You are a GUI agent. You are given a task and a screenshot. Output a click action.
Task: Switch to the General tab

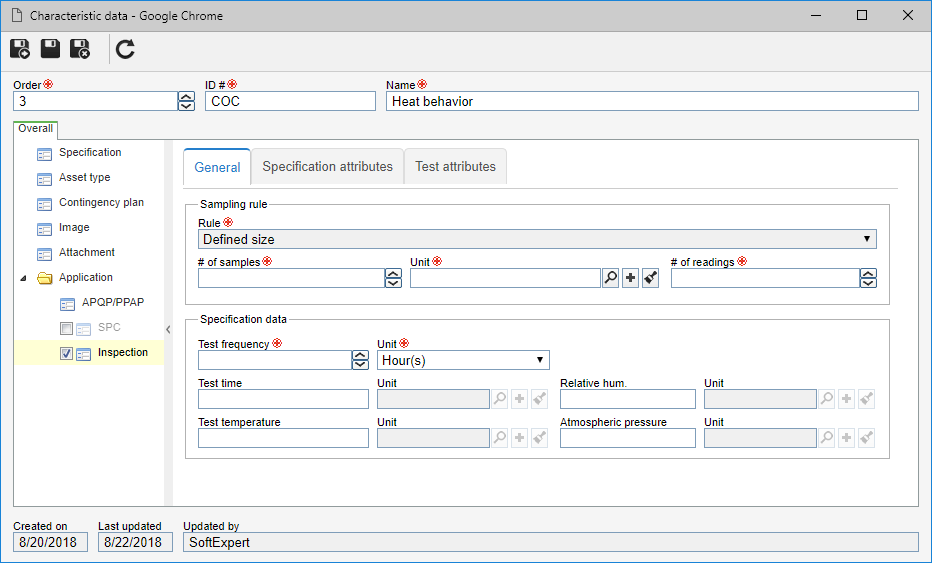(217, 167)
